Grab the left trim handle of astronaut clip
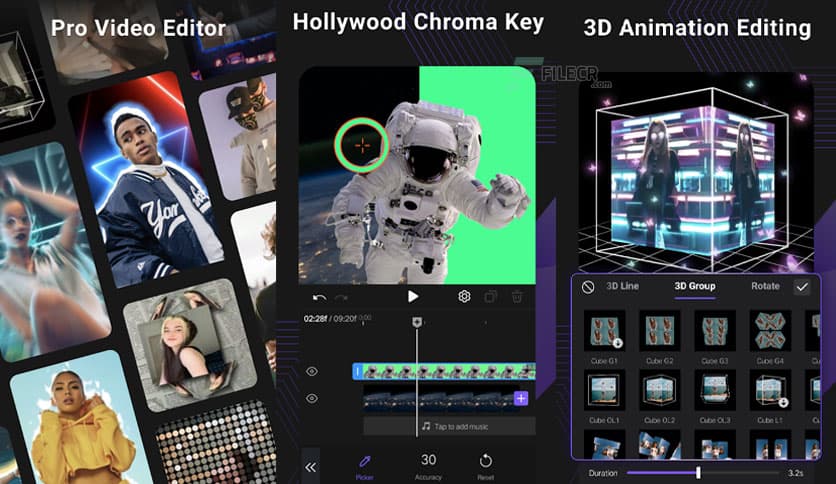 (357, 372)
